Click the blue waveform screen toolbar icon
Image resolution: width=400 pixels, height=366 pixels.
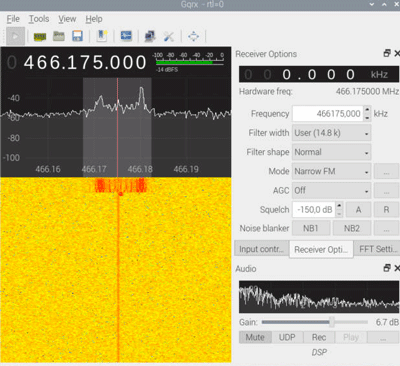pos(126,36)
